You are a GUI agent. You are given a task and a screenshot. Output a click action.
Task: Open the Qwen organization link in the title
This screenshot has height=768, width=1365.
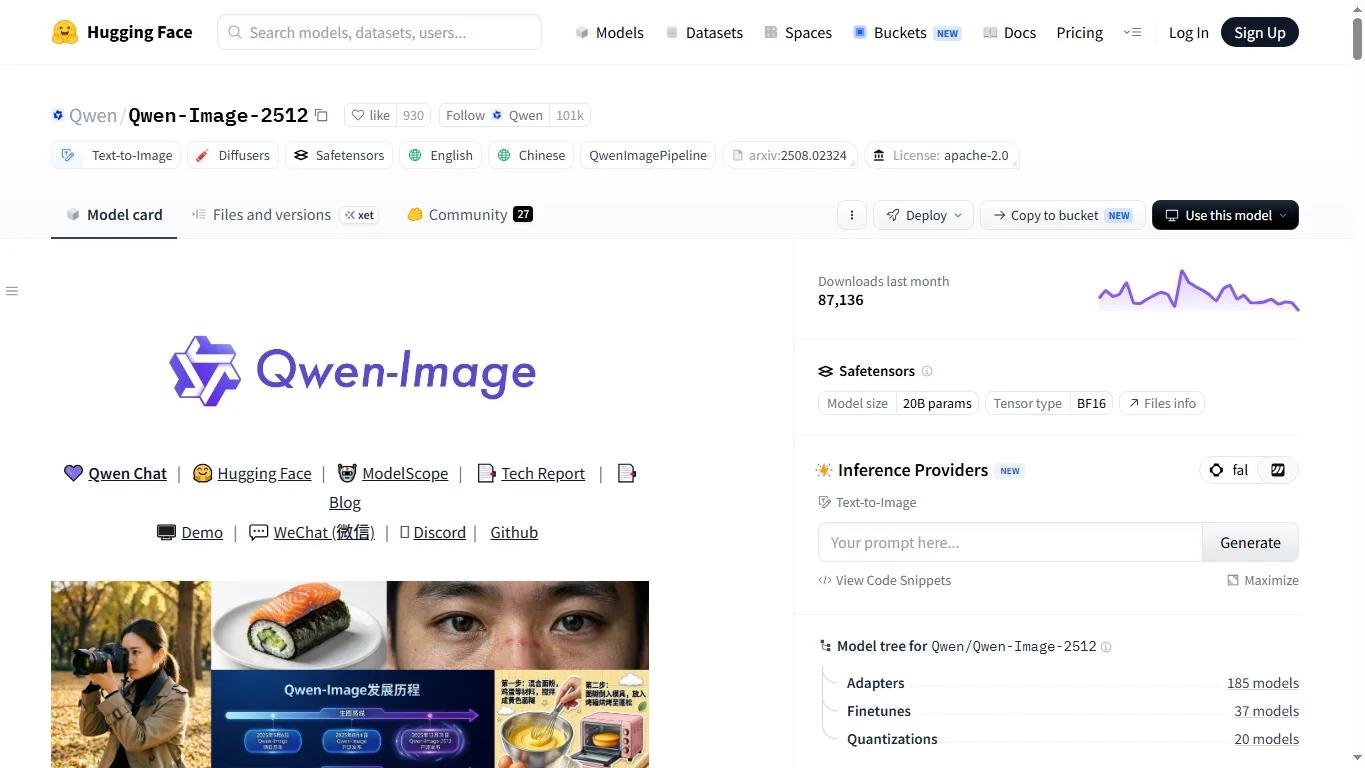pos(93,115)
